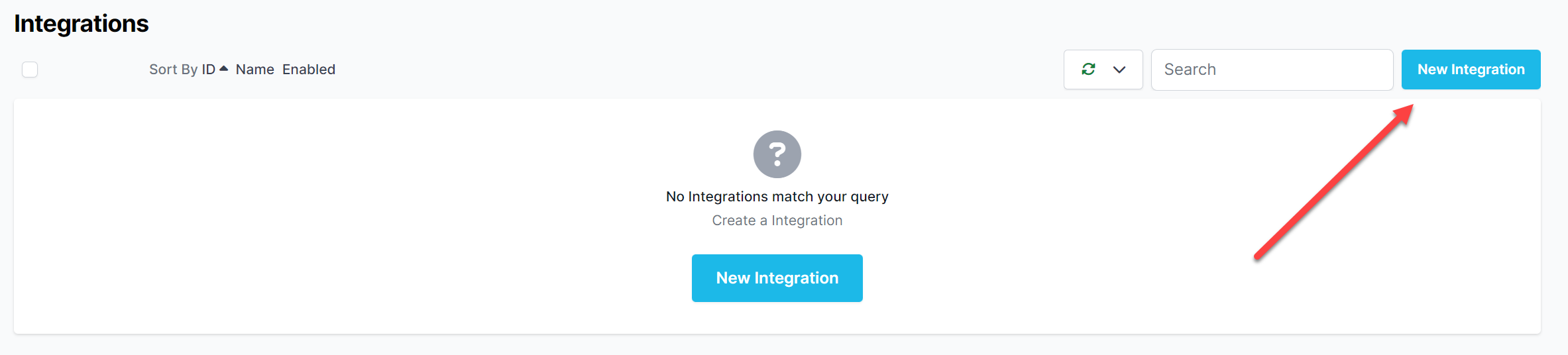Viewport: 1568px width, 355px height.
Task: Expand the chevron dropdown next to refresh
Action: coord(1119,70)
